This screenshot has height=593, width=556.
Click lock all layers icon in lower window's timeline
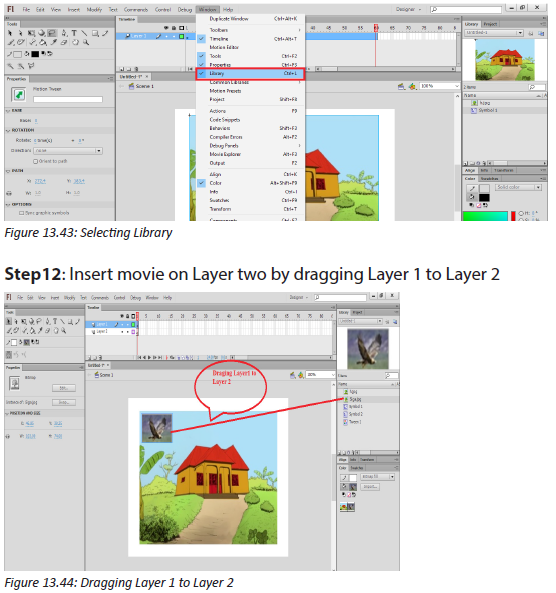[127, 316]
